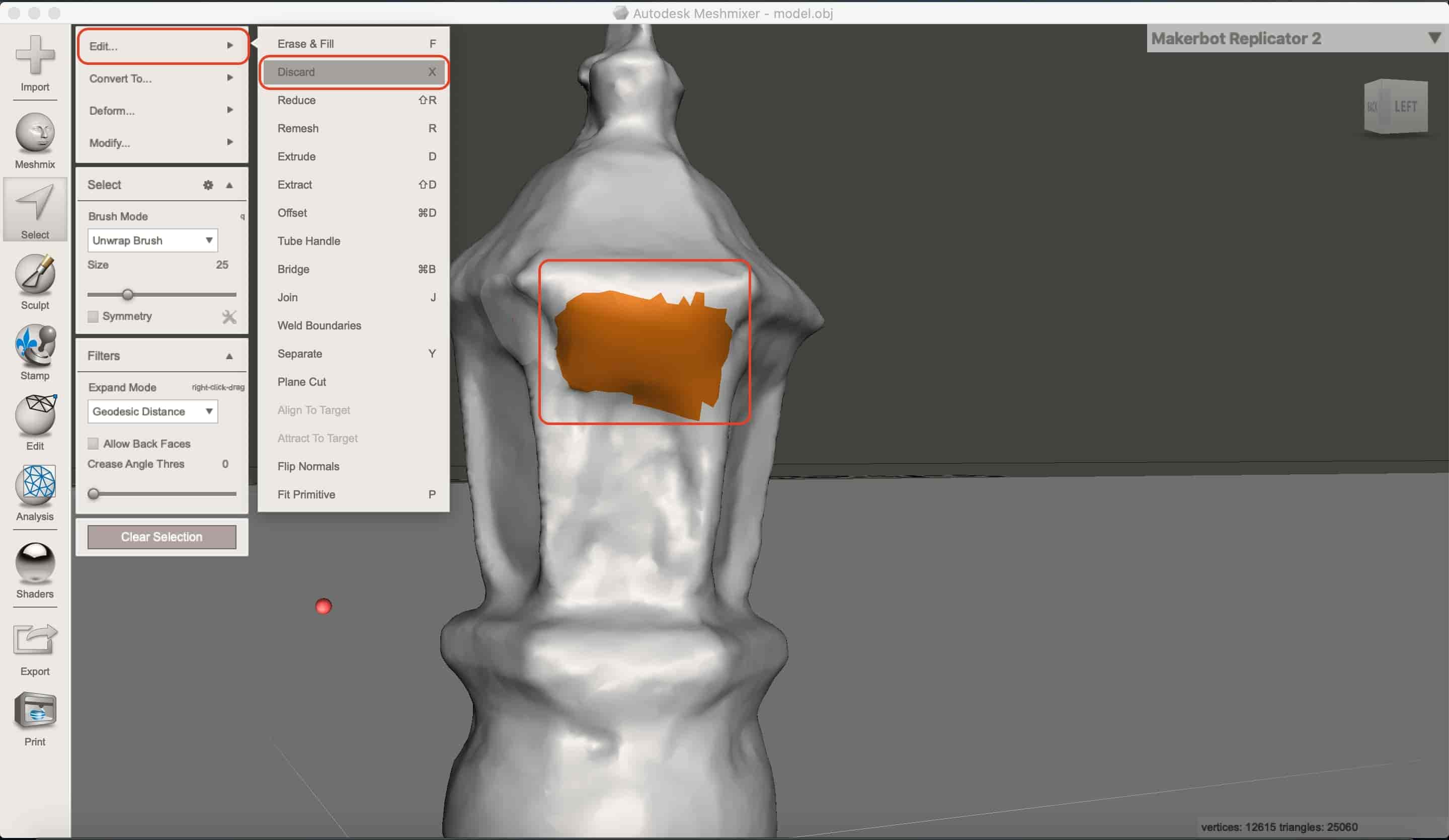Image resolution: width=1449 pixels, height=840 pixels.
Task: Click the brush Size slider handle
Action: 128,295
